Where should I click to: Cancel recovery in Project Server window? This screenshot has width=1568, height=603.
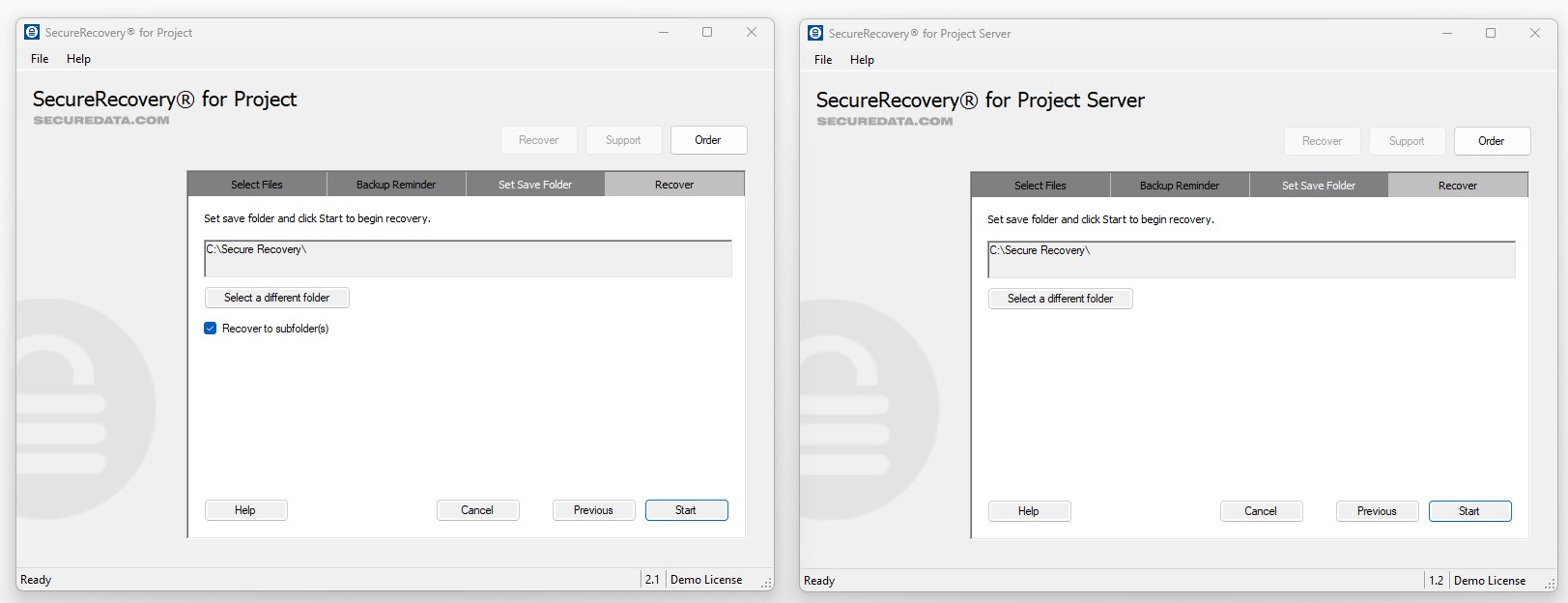tap(1261, 511)
